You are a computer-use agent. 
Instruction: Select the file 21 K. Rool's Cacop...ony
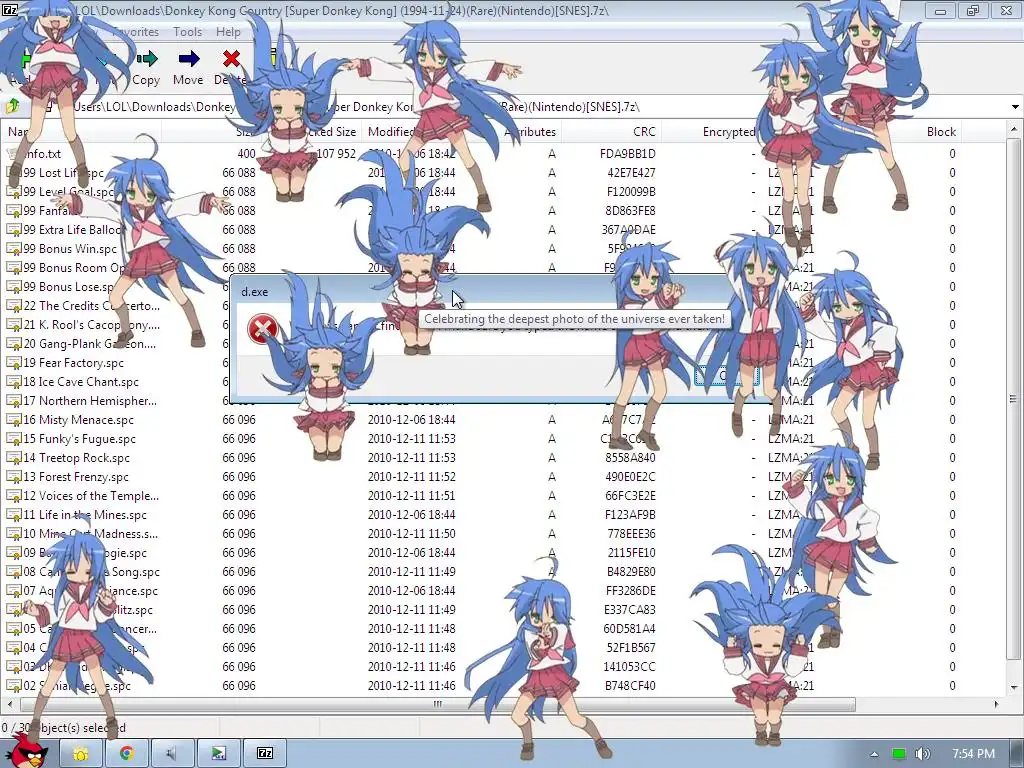[x=91, y=324]
